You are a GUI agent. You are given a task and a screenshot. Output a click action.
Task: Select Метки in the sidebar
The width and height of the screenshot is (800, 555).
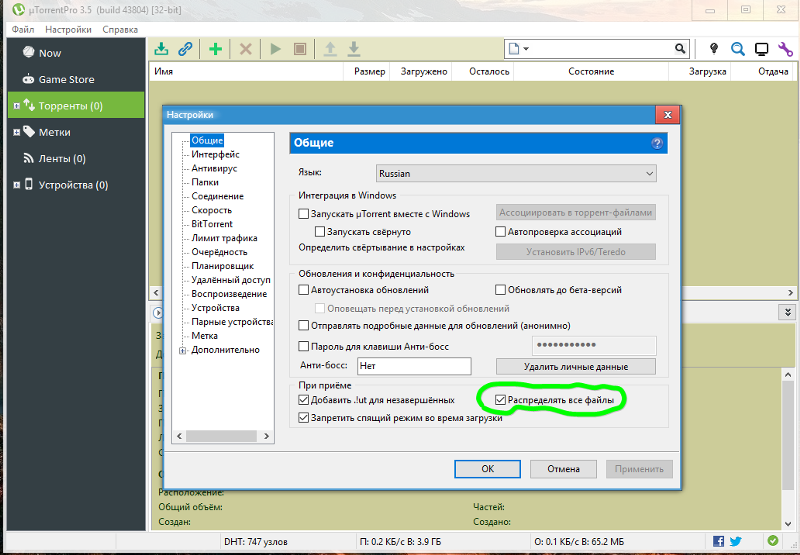(77, 132)
